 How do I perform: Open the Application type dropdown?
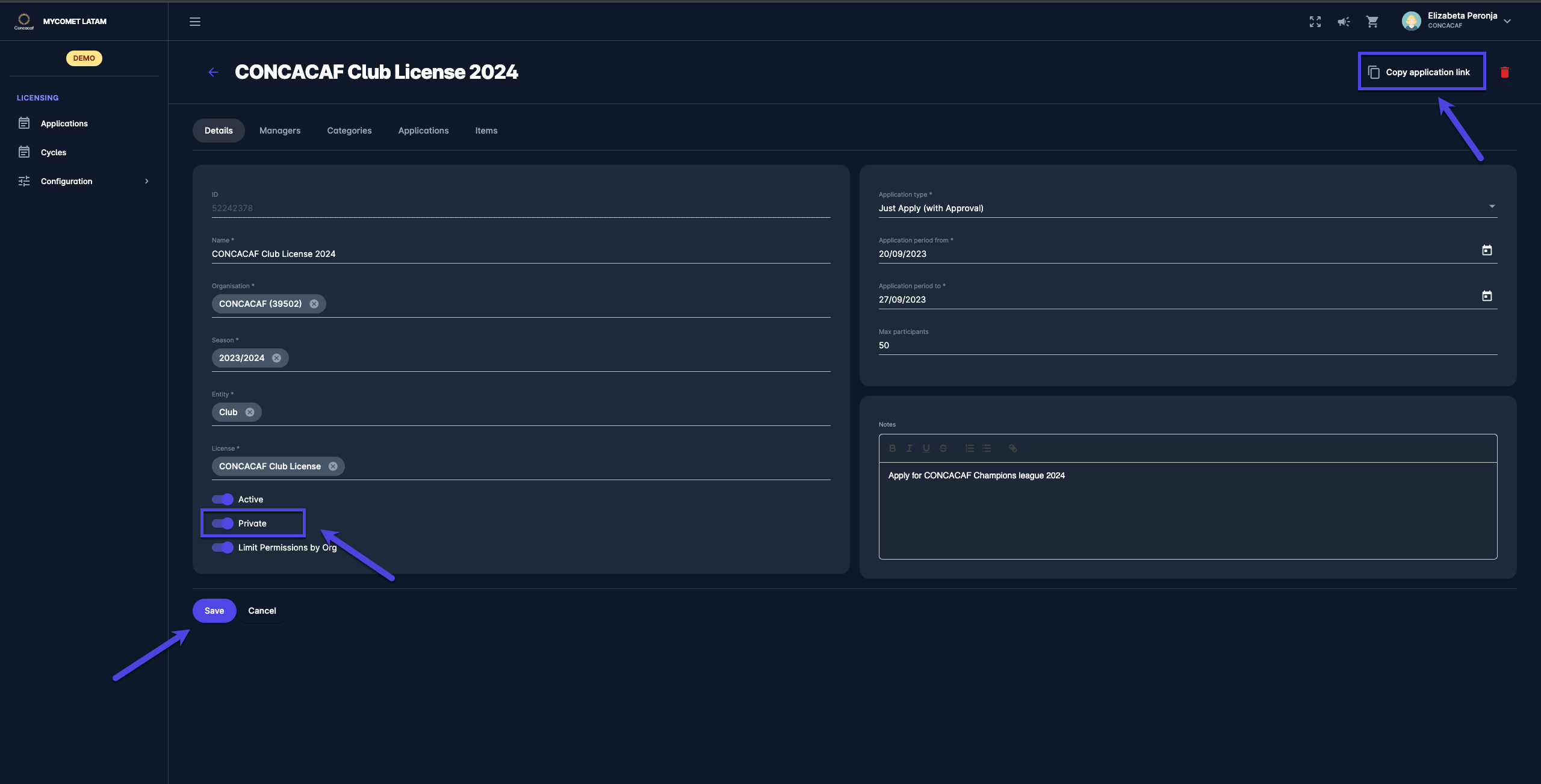(1187, 208)
